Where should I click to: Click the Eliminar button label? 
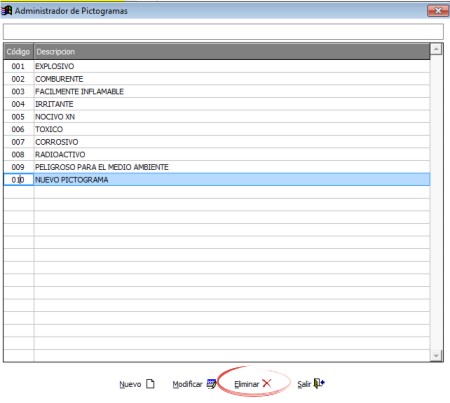click(x=247, y=384)
